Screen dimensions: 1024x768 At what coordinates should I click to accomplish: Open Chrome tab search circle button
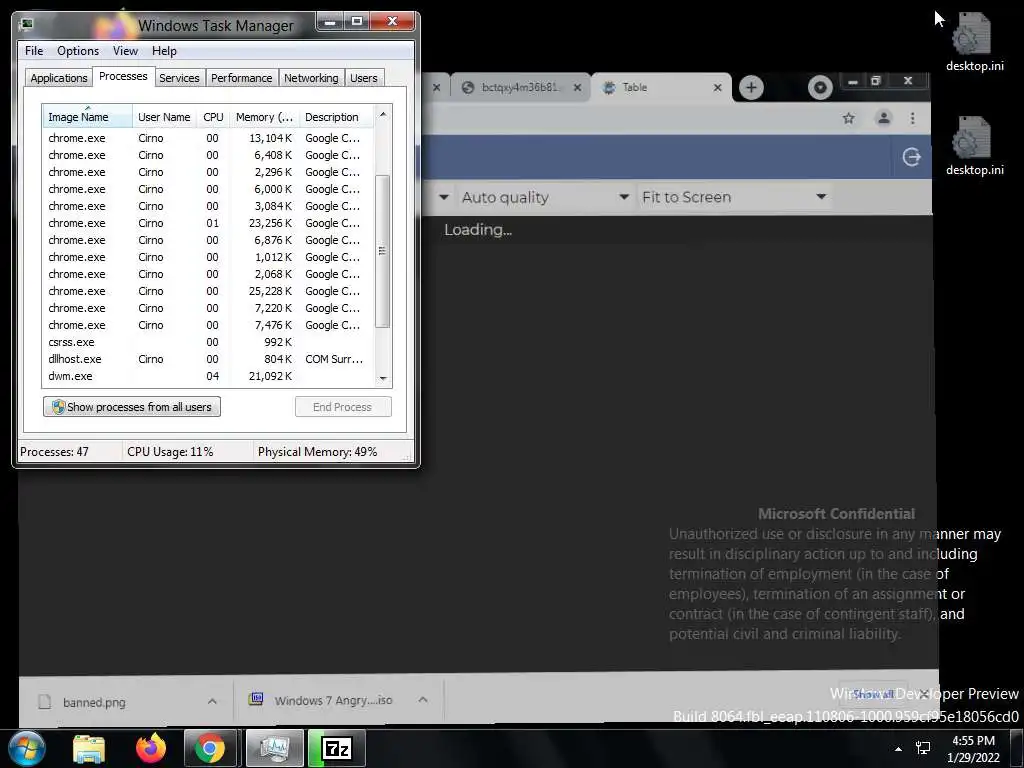820,87
